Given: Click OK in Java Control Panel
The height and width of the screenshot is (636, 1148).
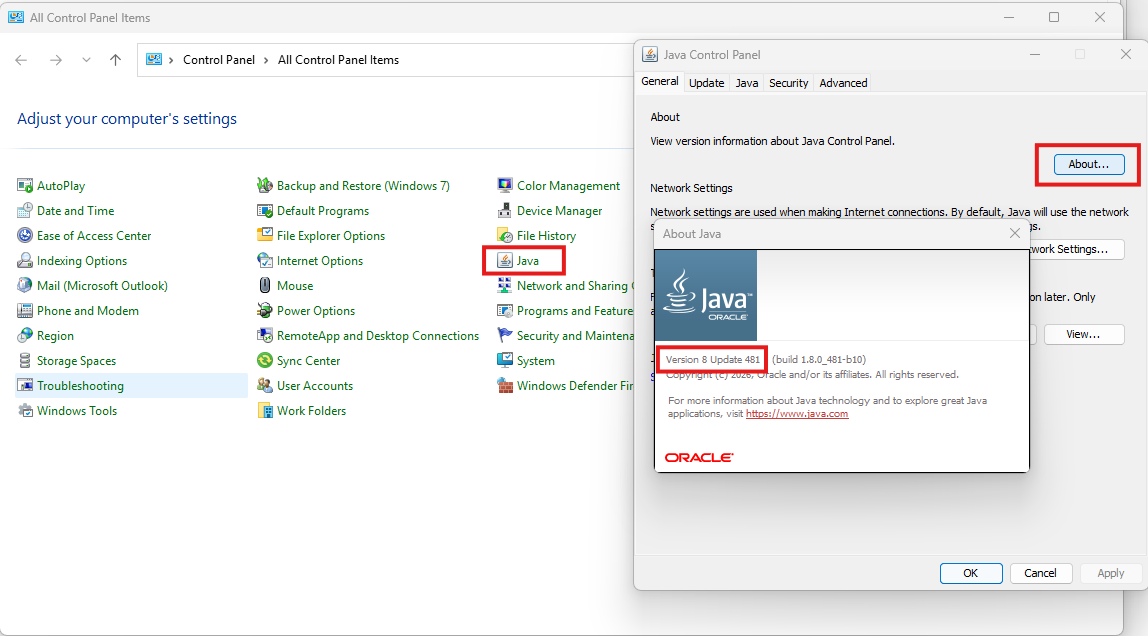Looking at the screenshot, I should point(971,573).
